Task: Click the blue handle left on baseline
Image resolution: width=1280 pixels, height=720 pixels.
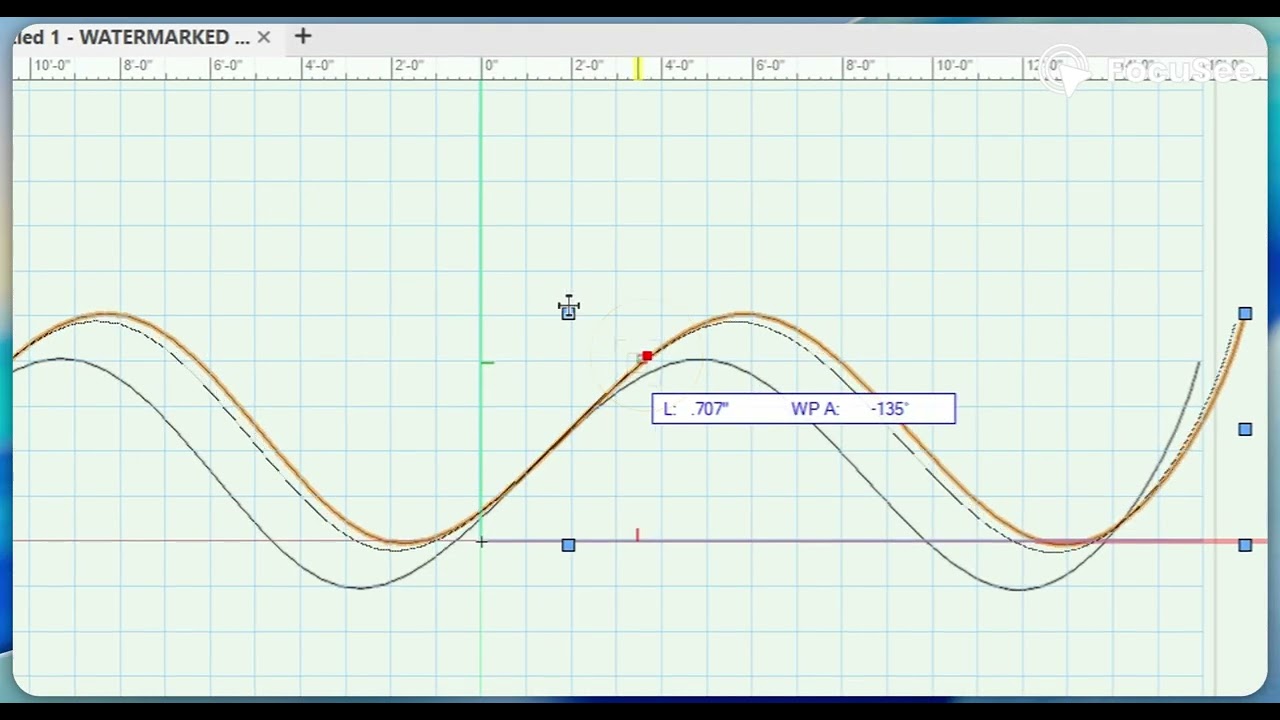Action: [x=568, y=545]
